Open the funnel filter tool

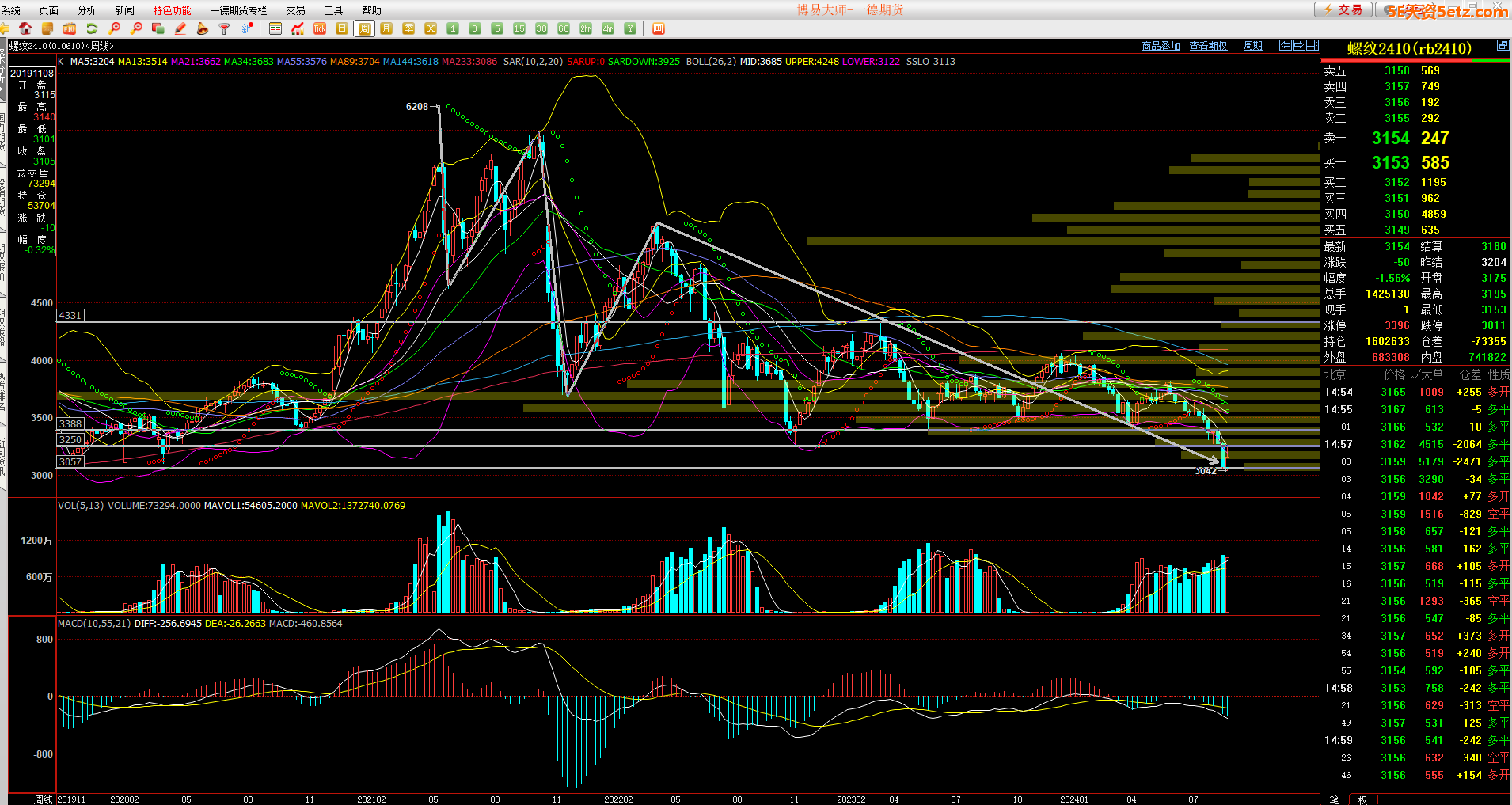coord(225,28)
